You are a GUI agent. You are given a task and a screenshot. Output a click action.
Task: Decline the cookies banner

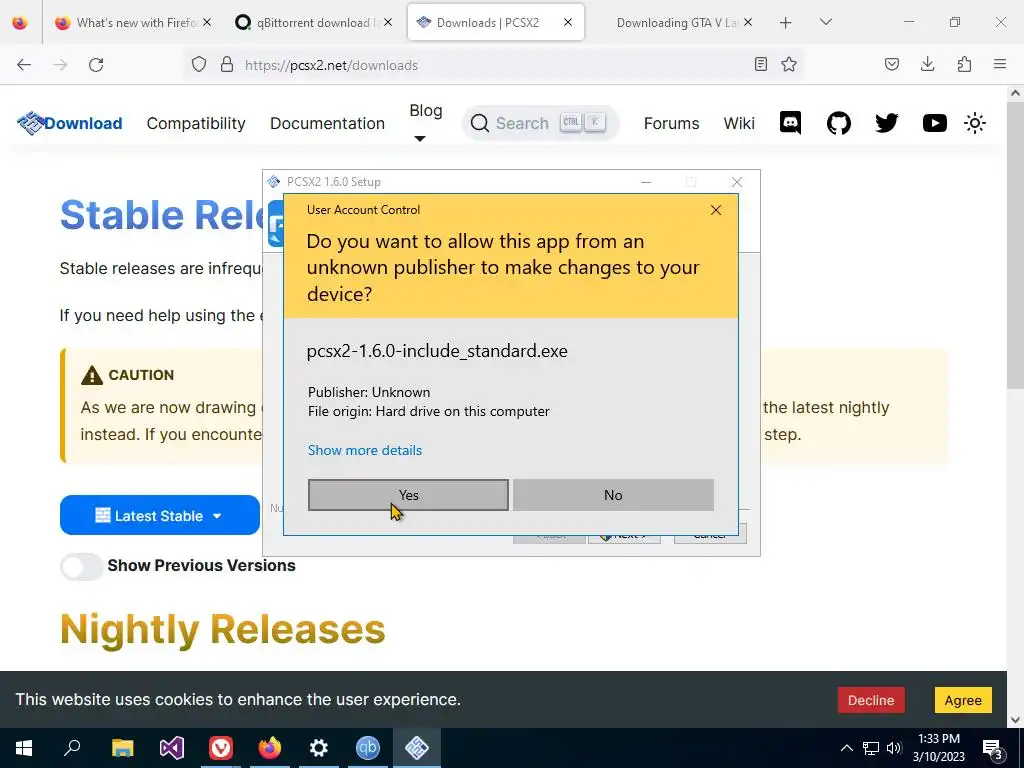tap(871, 700)
